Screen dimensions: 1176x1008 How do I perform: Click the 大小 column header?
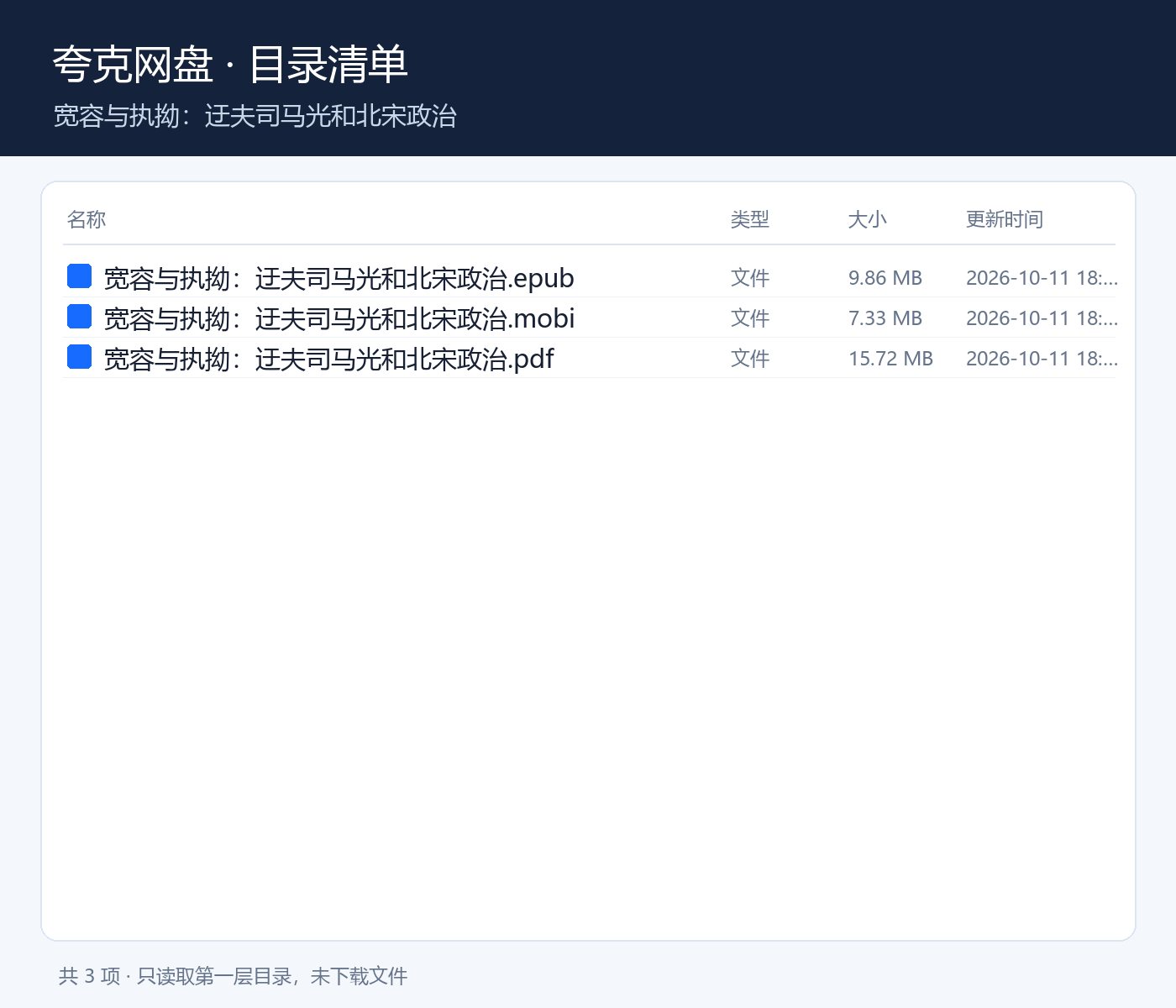pyautogui.click(x=868, y=219)
